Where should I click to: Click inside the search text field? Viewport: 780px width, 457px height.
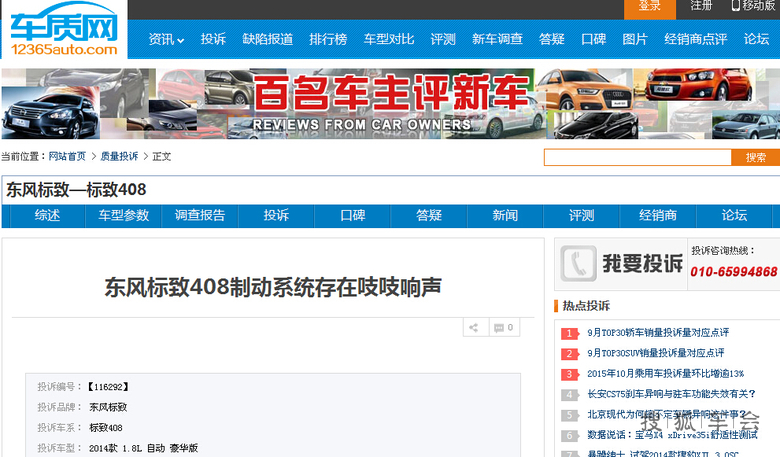637,157
